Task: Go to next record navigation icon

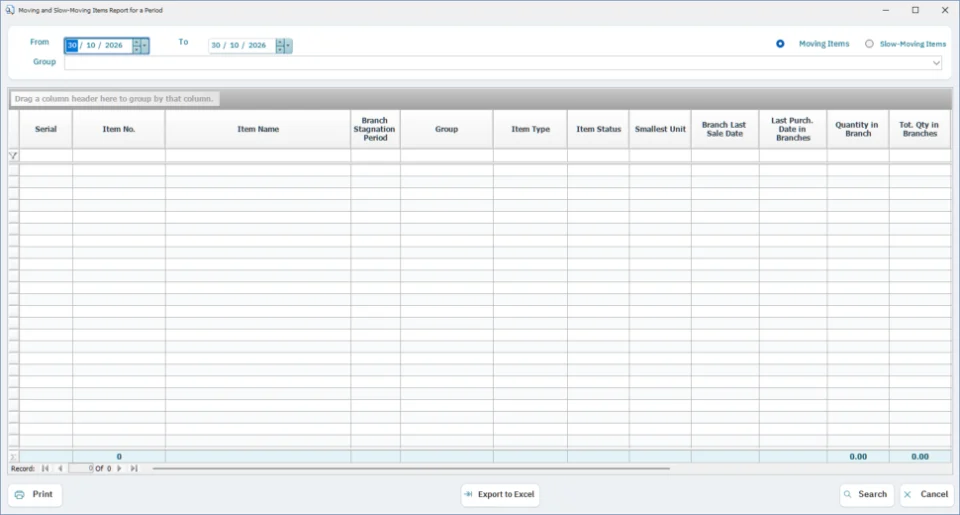Action: [x=119, y=468]
